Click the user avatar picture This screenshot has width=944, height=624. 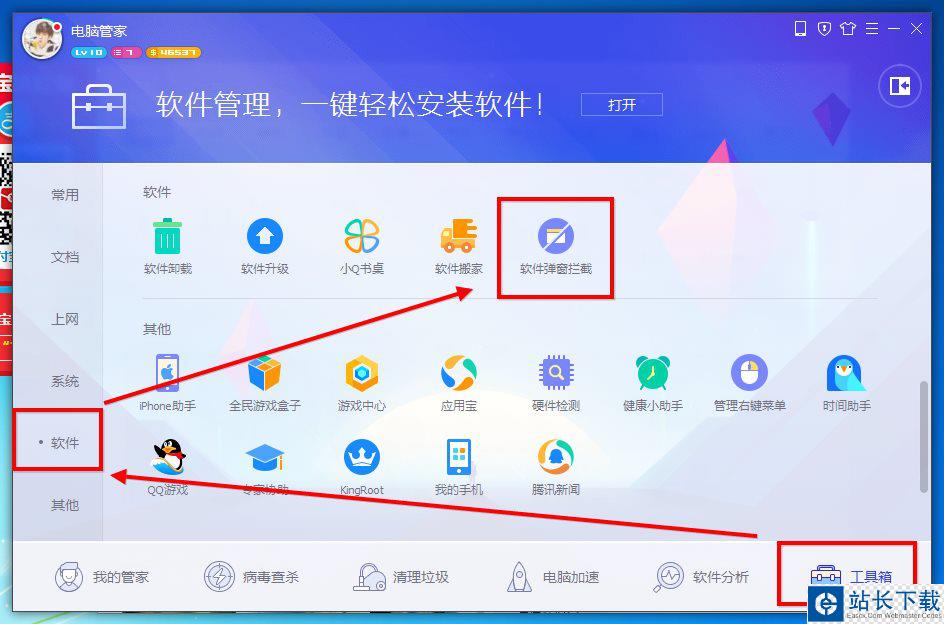click(x=42, y=40)
